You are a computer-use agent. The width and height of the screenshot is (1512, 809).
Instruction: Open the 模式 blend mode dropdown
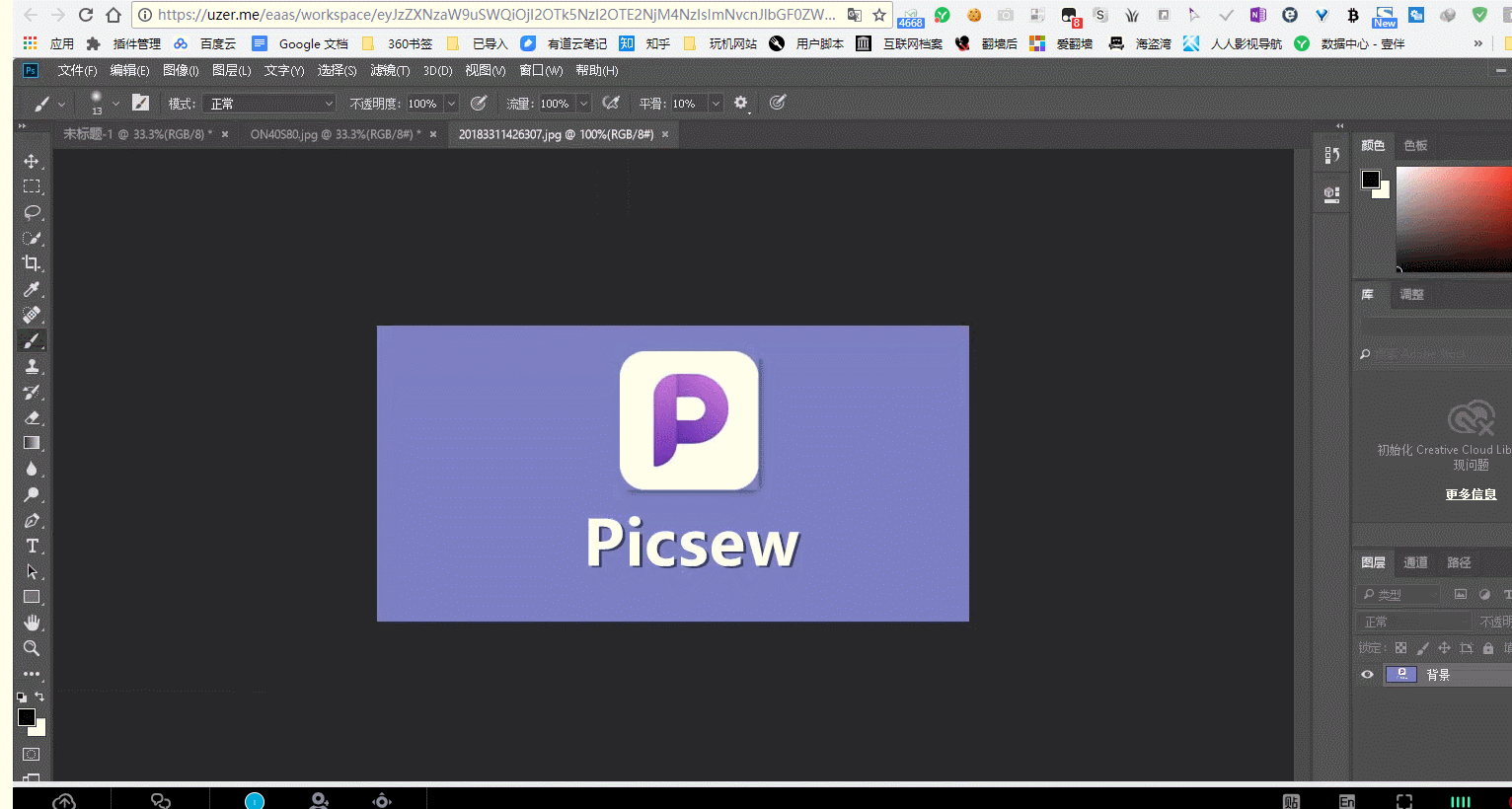[x=269, y=104]
